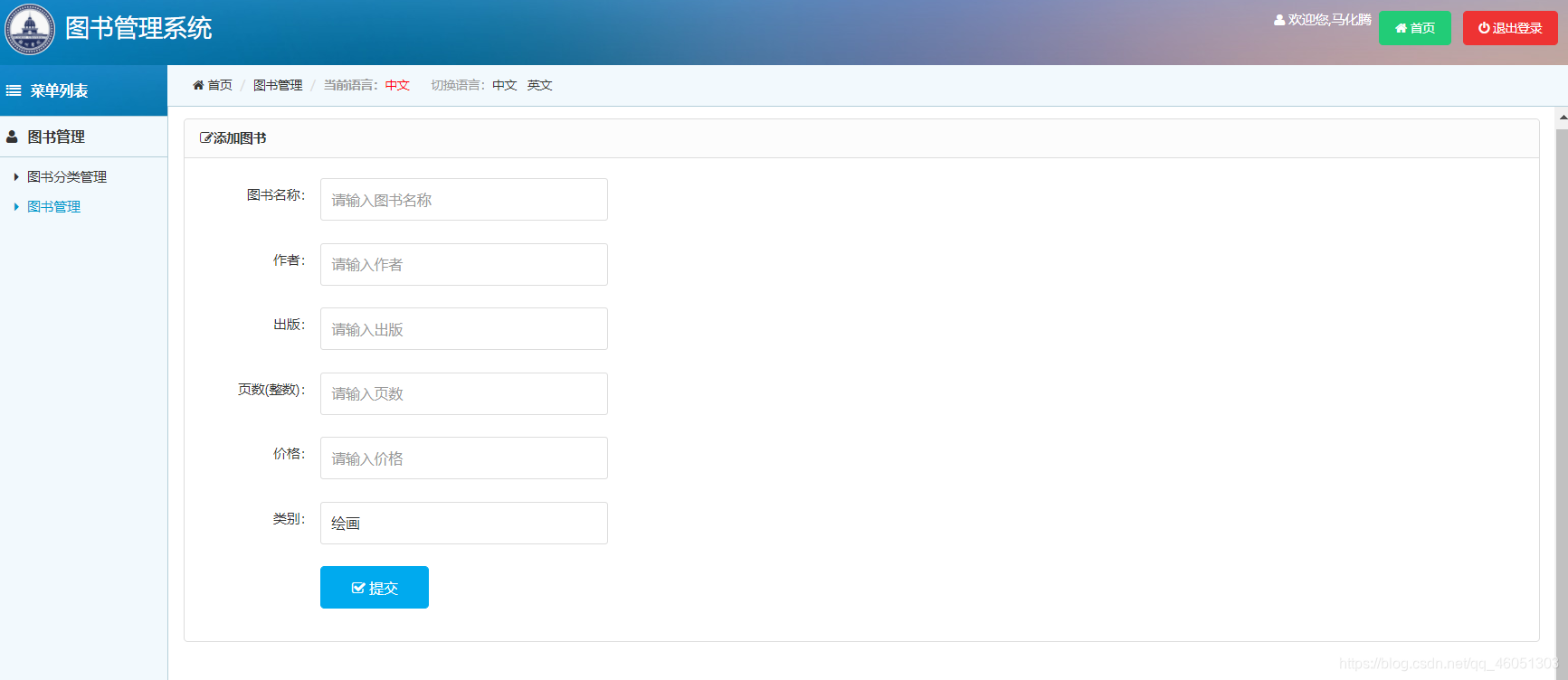
Task: Click the 图书管理 sidebar section header
Action: [83, 137]
